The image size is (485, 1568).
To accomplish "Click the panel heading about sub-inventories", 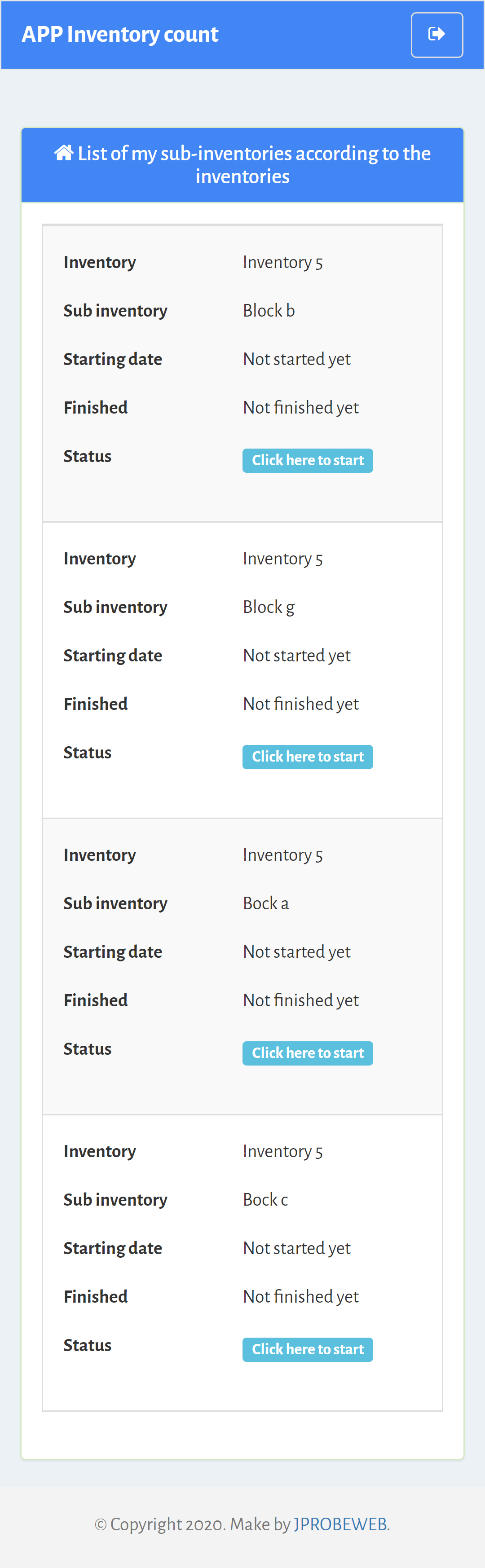I will pyautogui.click(x=242, y=165).
